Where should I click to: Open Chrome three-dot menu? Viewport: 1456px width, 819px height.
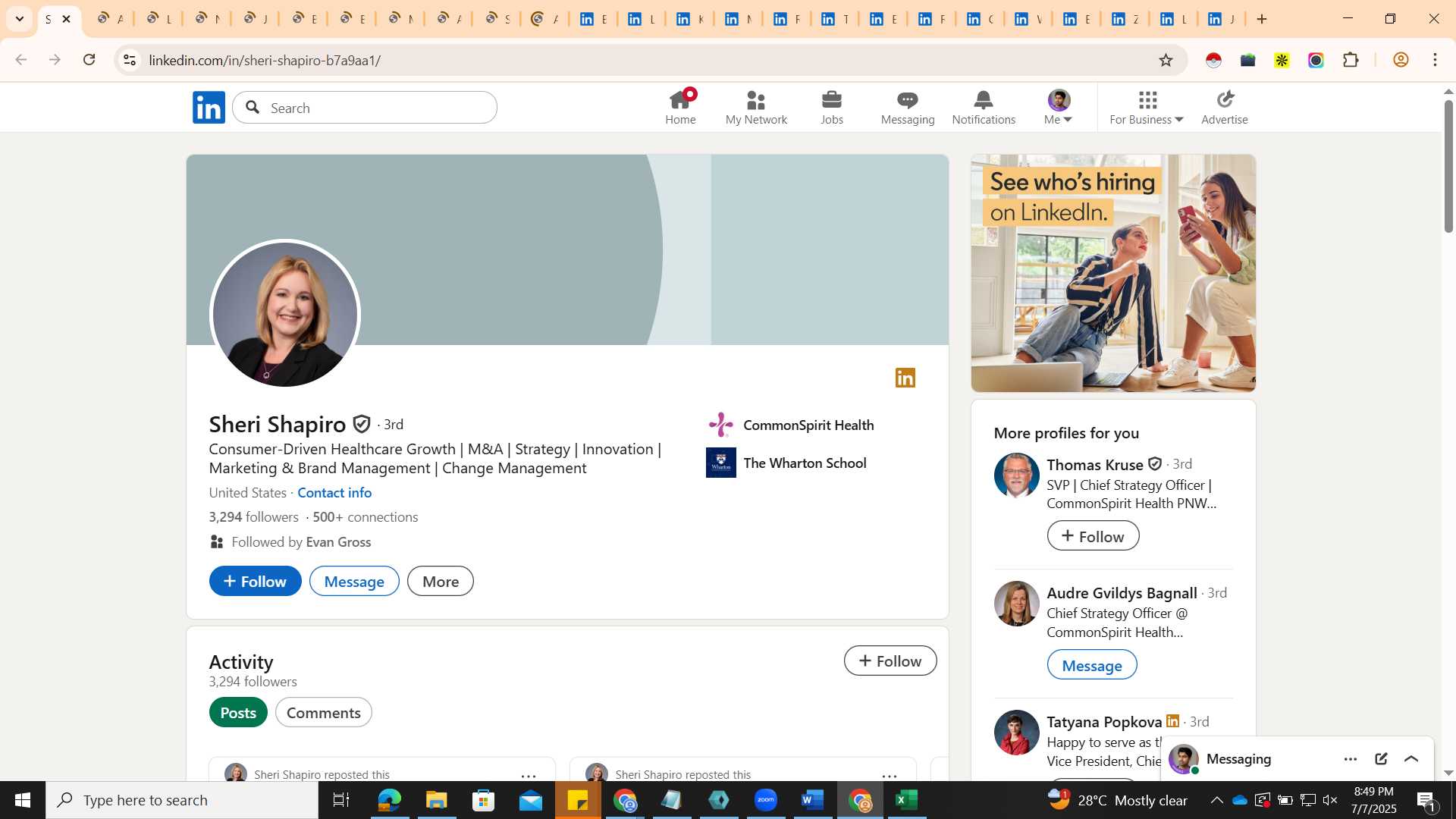[1435, 60]
